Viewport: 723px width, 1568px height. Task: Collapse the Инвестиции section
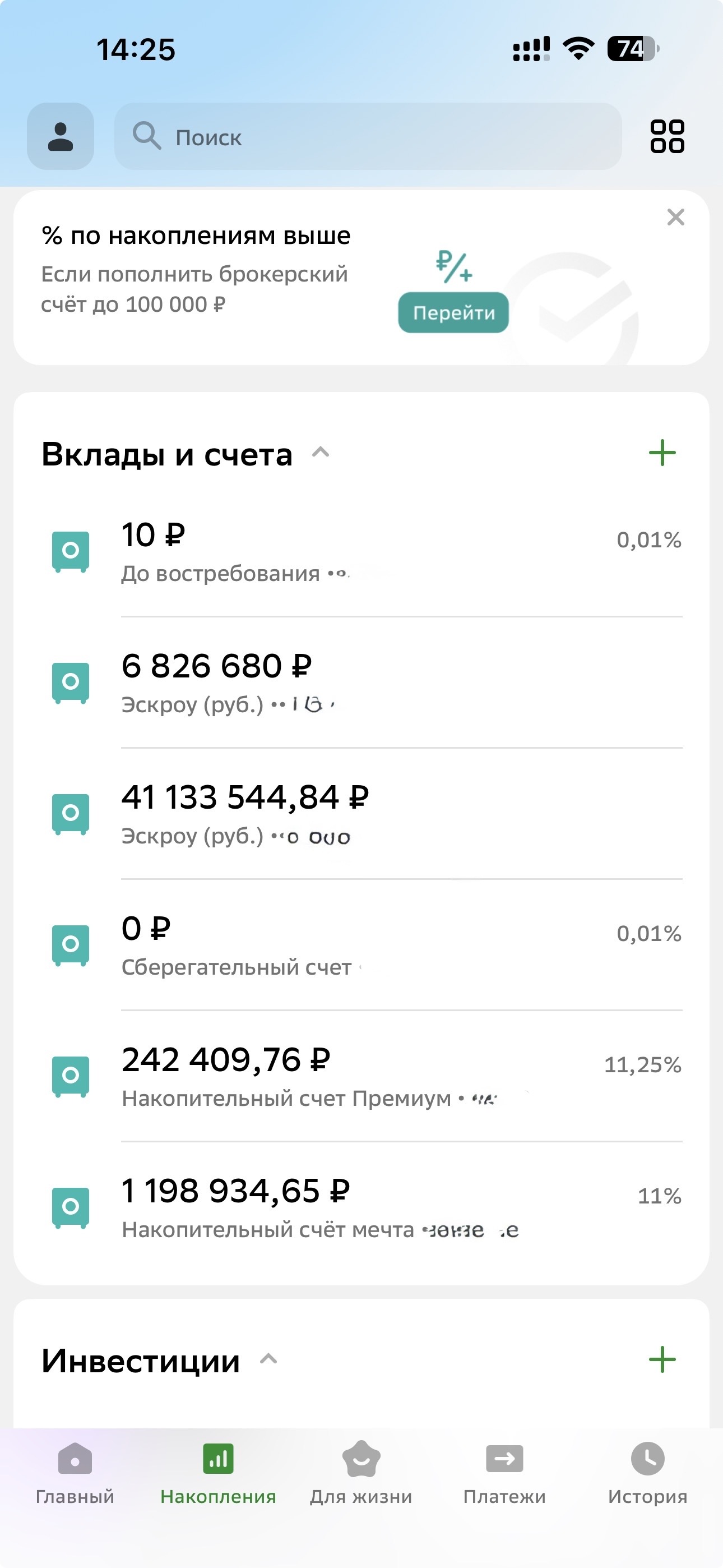[268, 1359]
